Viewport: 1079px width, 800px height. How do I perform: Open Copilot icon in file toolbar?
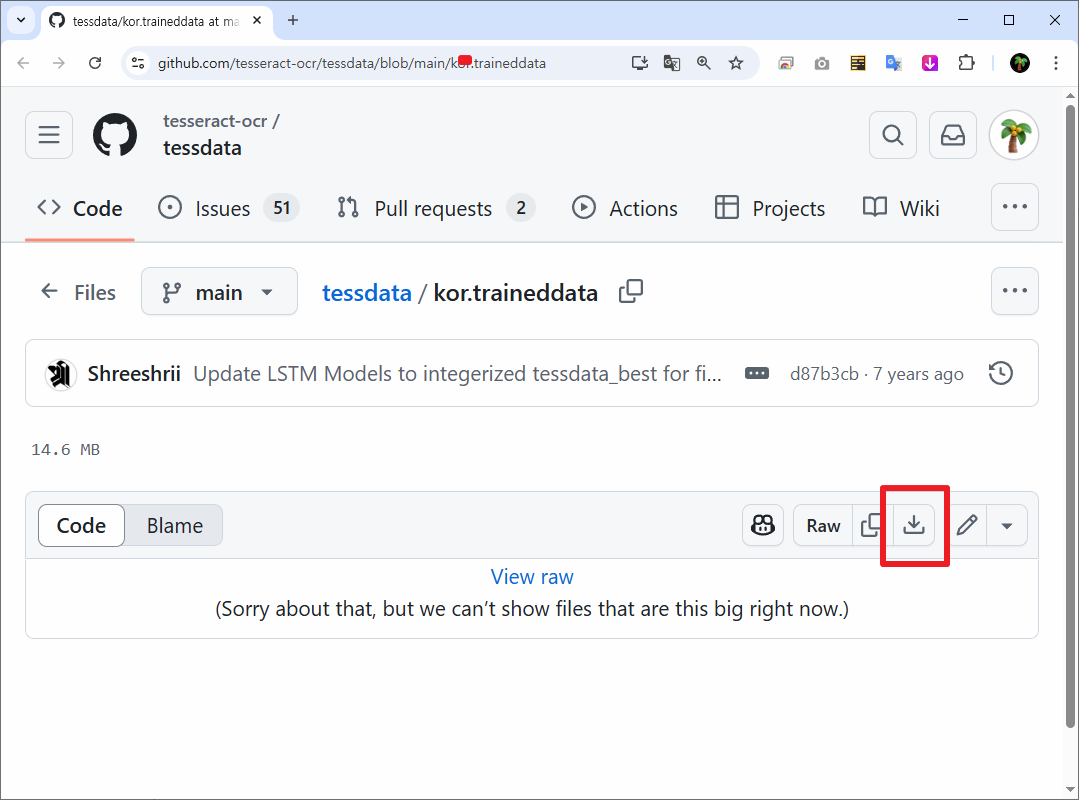(762, 526)
